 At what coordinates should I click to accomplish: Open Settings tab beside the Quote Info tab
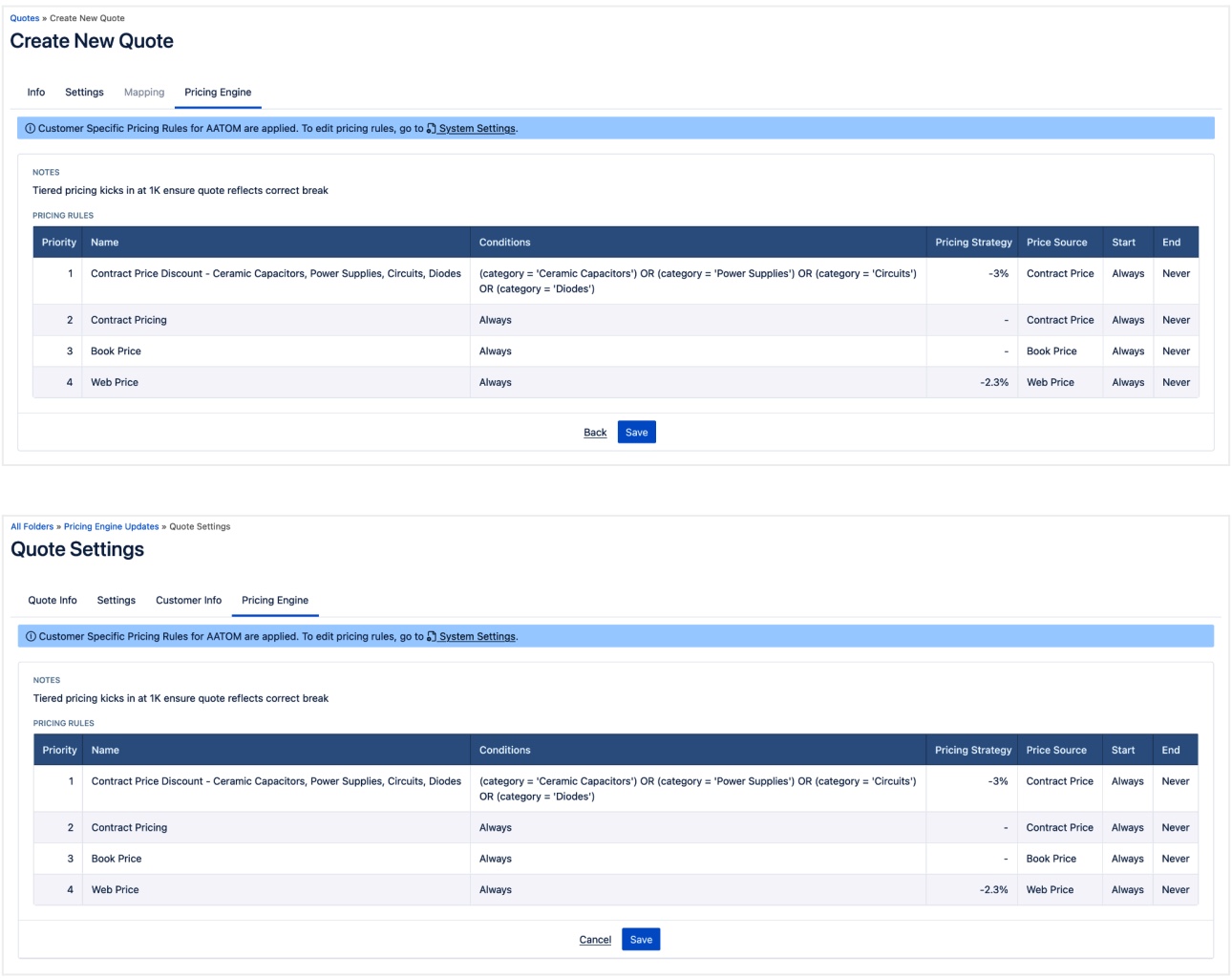[x=117, y=601]
